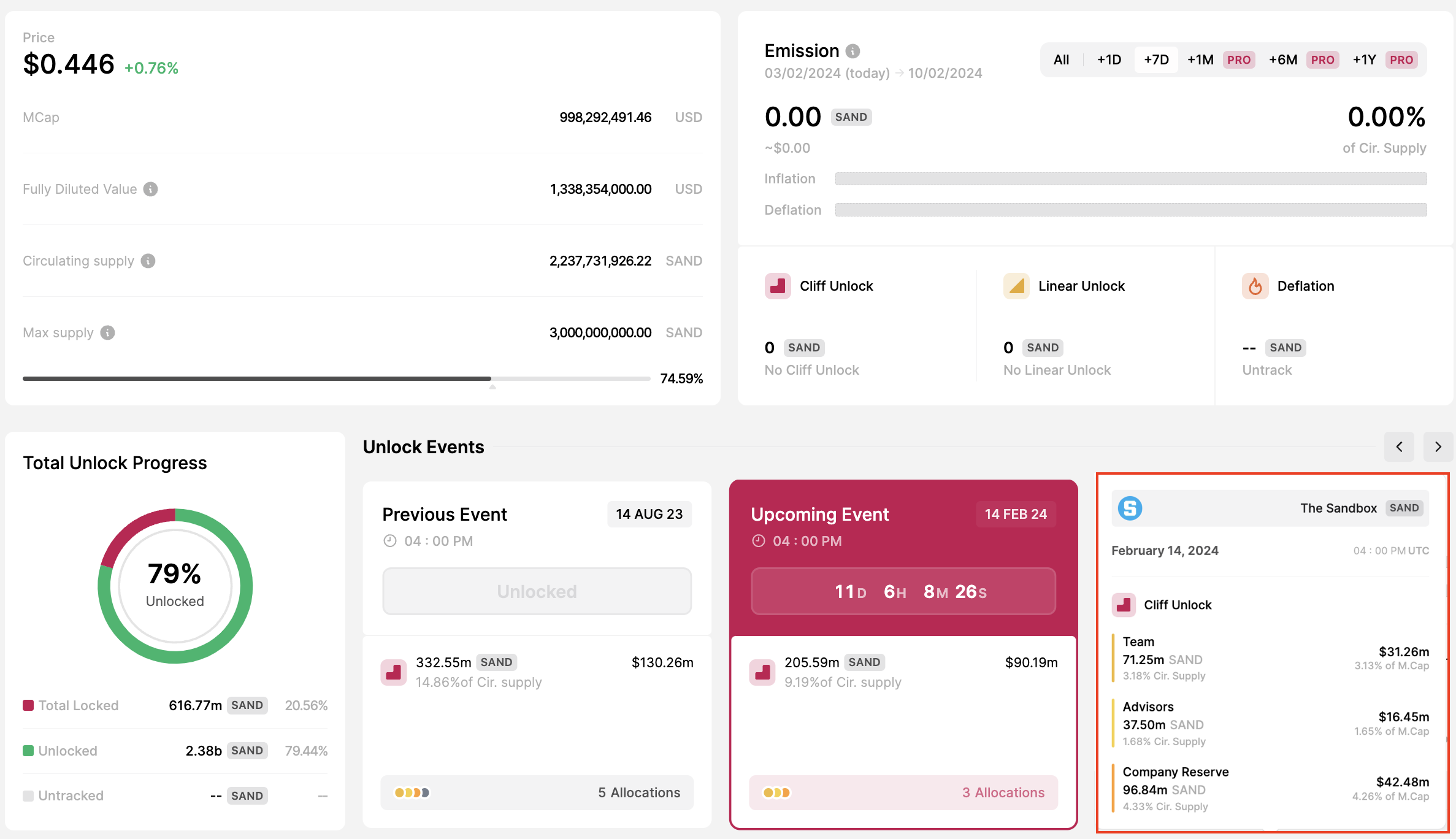Viewport: 1456px width, 839px height.
Task: Go to previous unlock events arrow
Action: click(x=1399, y=446)
